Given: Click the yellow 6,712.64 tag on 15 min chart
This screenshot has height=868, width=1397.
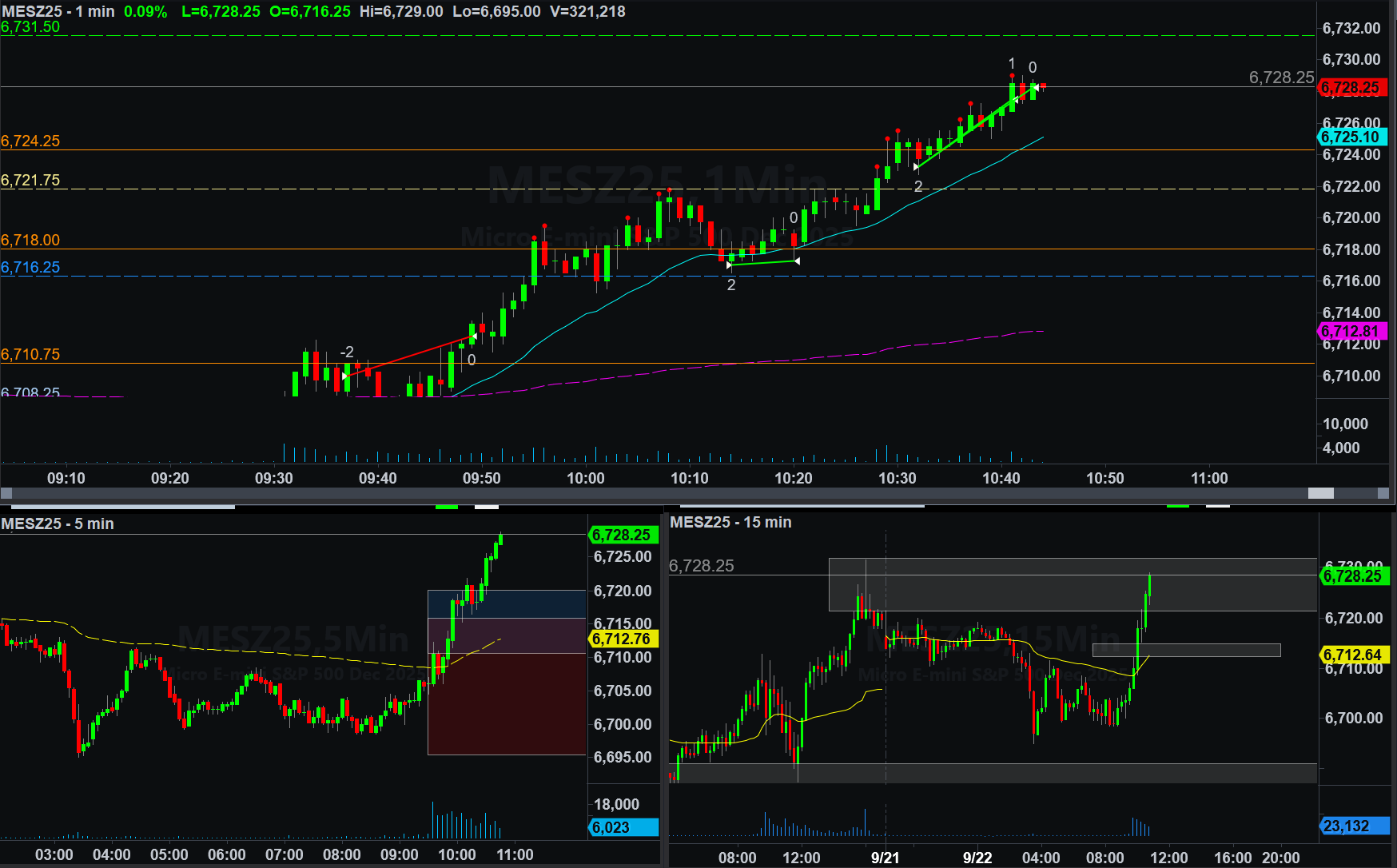Looking at the screenshot, I should coord(1354,655).
